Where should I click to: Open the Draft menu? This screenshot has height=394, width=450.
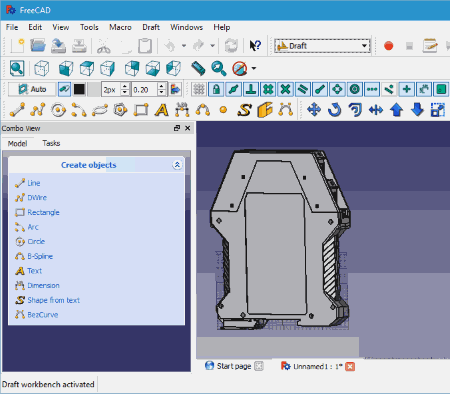[x=151, y=27]
